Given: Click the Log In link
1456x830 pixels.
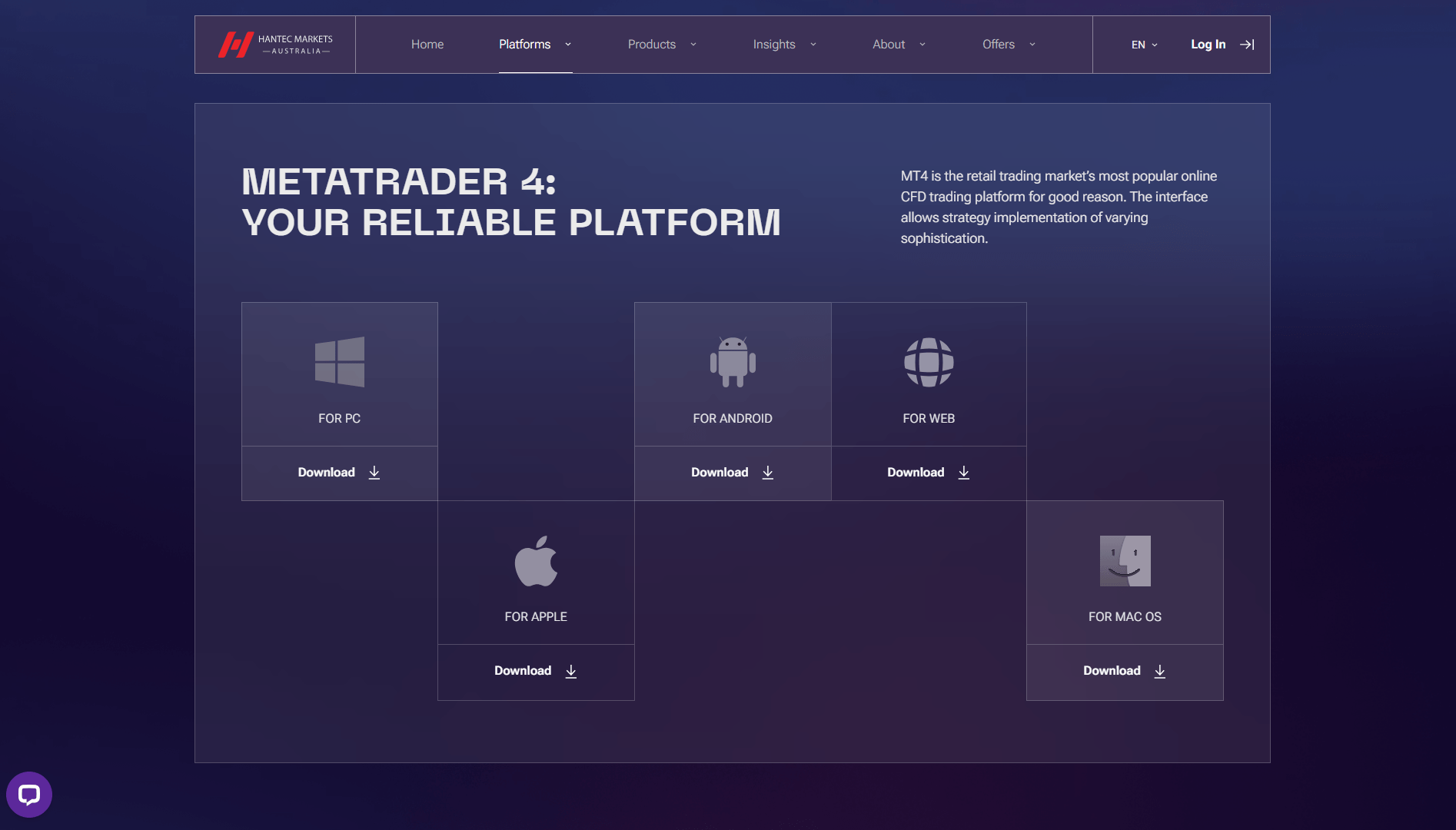Looking at the screenshot, I should click(1208, 45).
